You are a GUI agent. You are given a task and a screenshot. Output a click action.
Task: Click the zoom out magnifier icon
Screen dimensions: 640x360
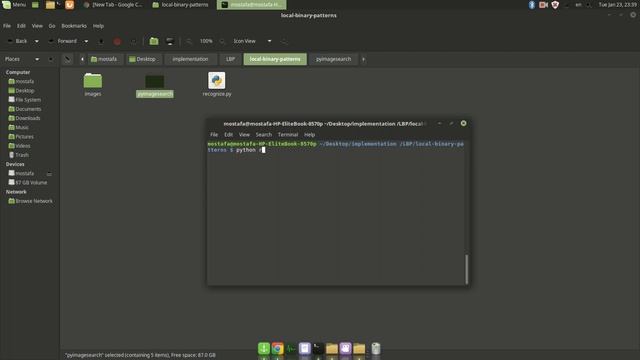click(x=189, y=41)
